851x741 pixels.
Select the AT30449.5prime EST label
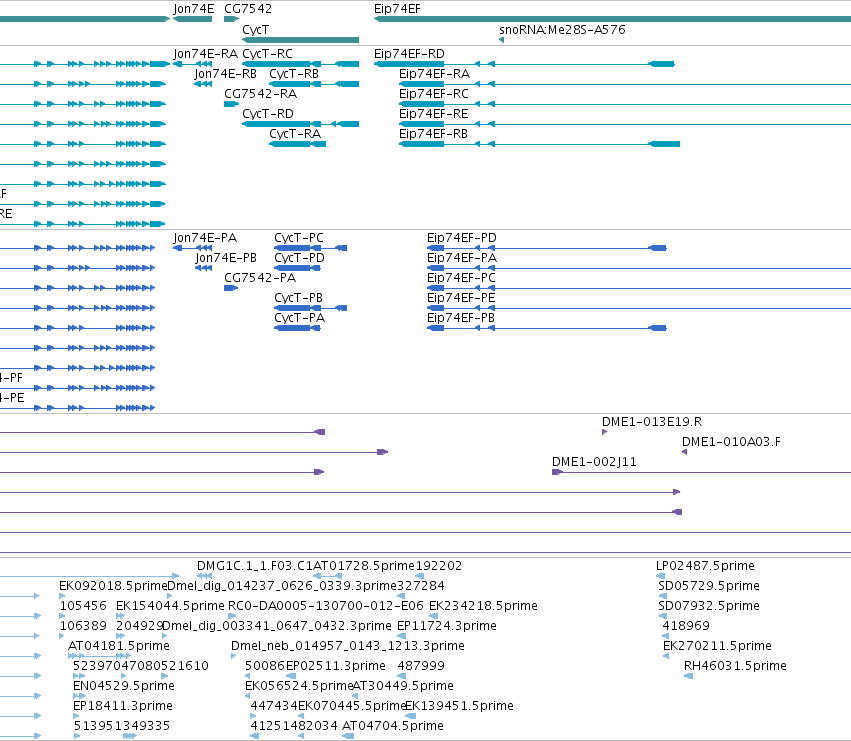(x=403, y=687)
